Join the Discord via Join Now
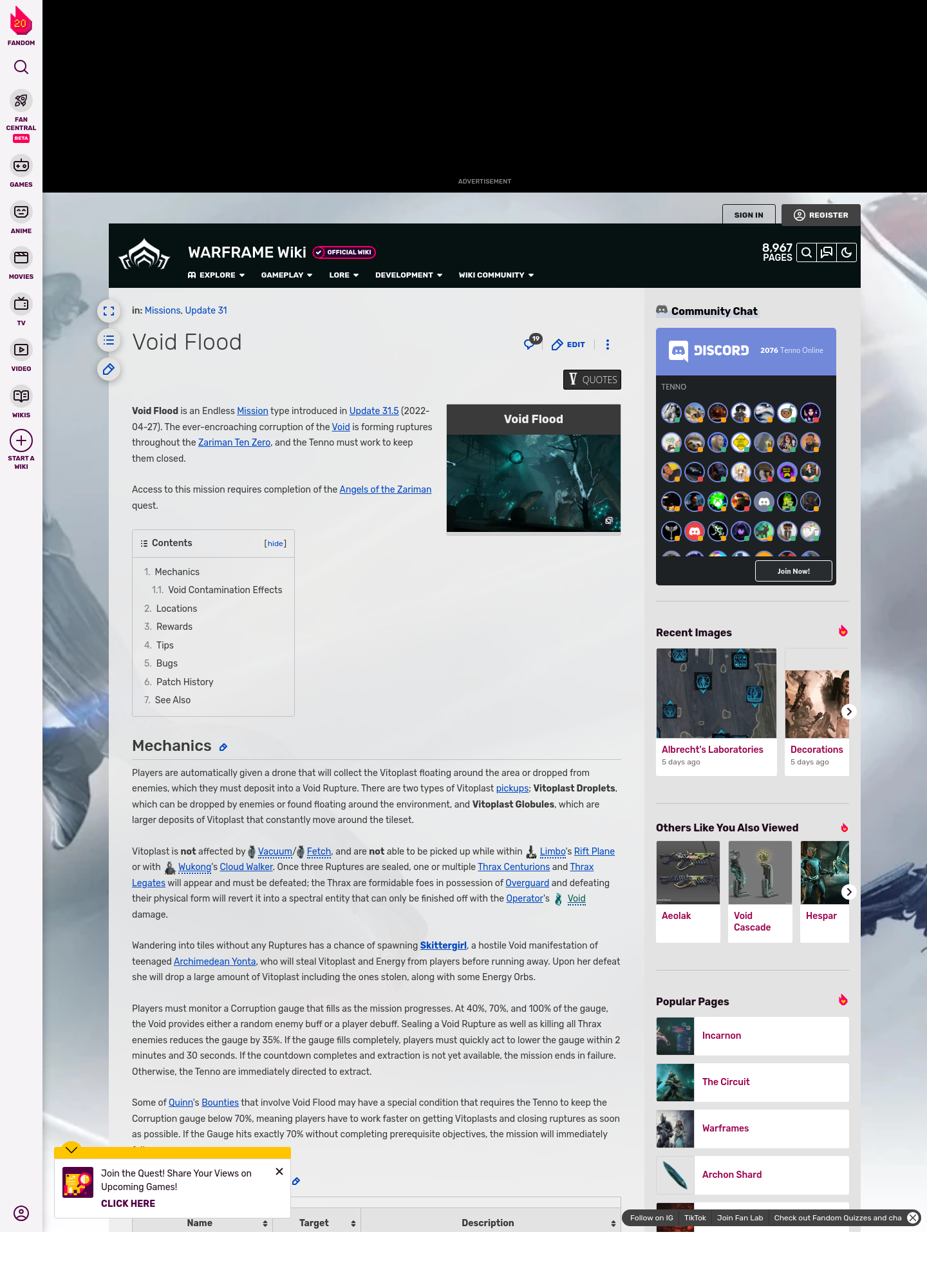927x1288 pixels. point(794,571)
